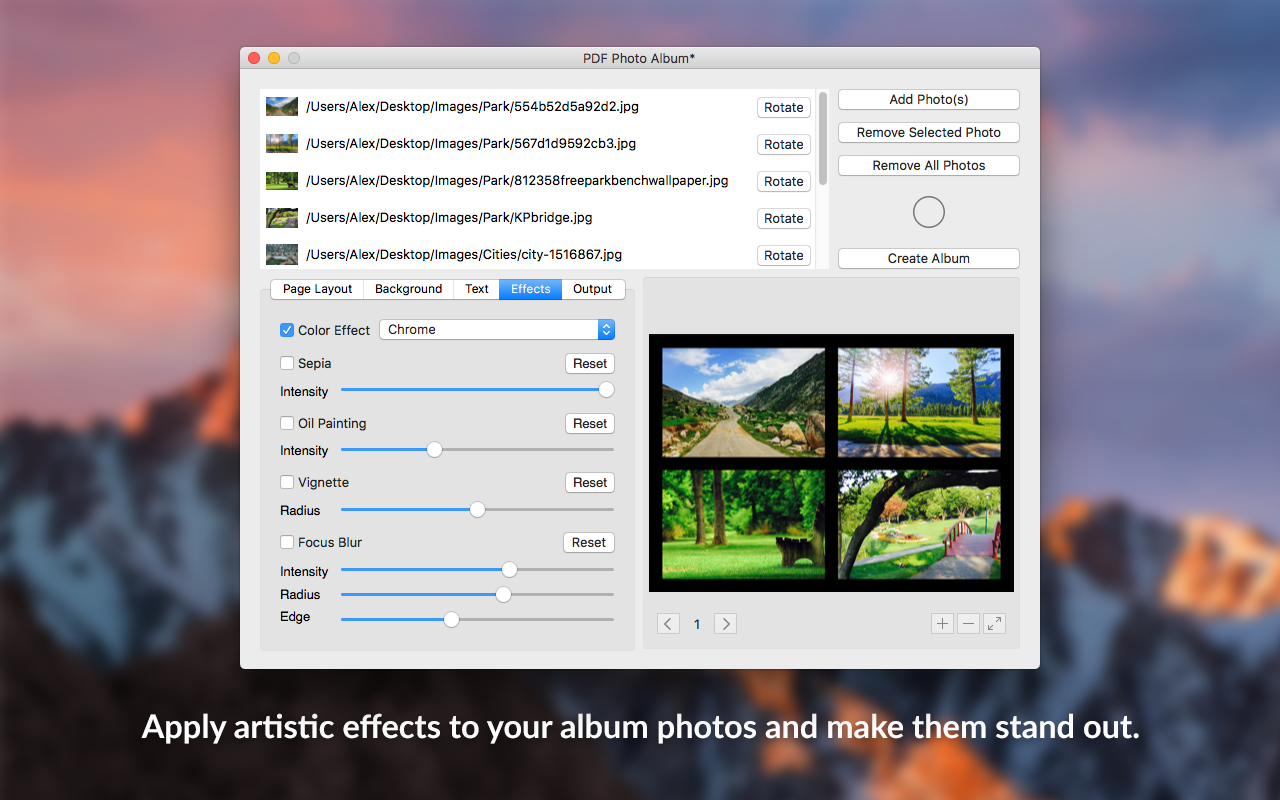
Task: Go to next album page arrow
Action: click(x=726, y=624)
